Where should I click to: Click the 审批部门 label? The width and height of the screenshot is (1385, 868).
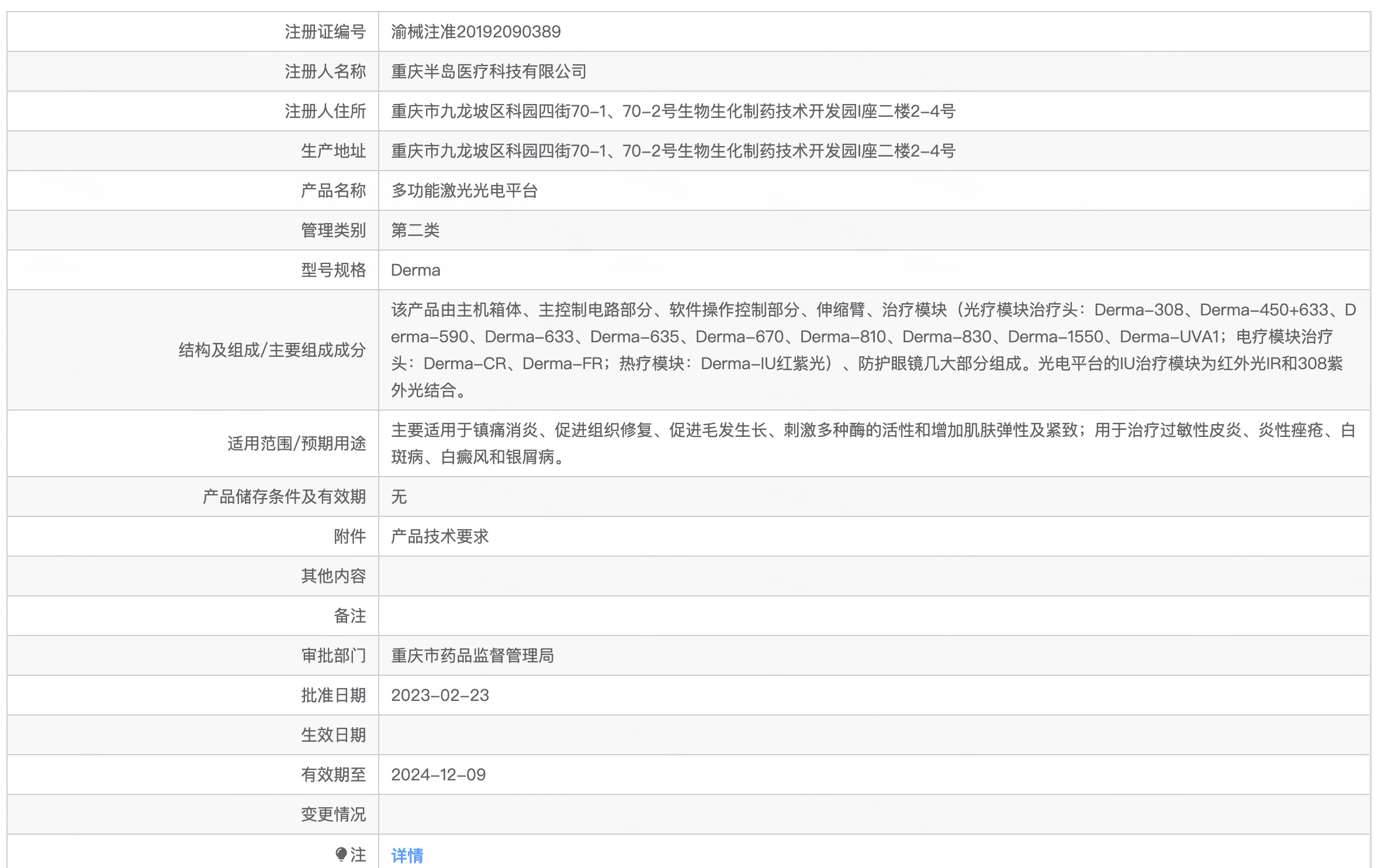pos(334,655)
